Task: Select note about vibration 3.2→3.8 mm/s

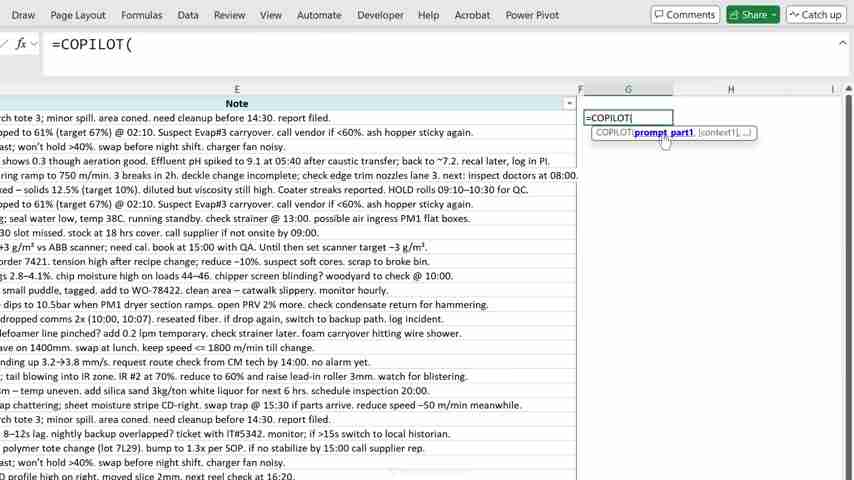Action: 288,362
